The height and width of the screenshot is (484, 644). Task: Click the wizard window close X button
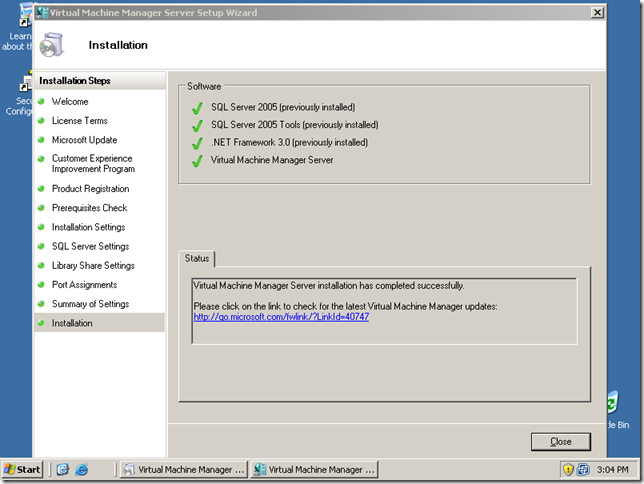[x=597, y=13]
